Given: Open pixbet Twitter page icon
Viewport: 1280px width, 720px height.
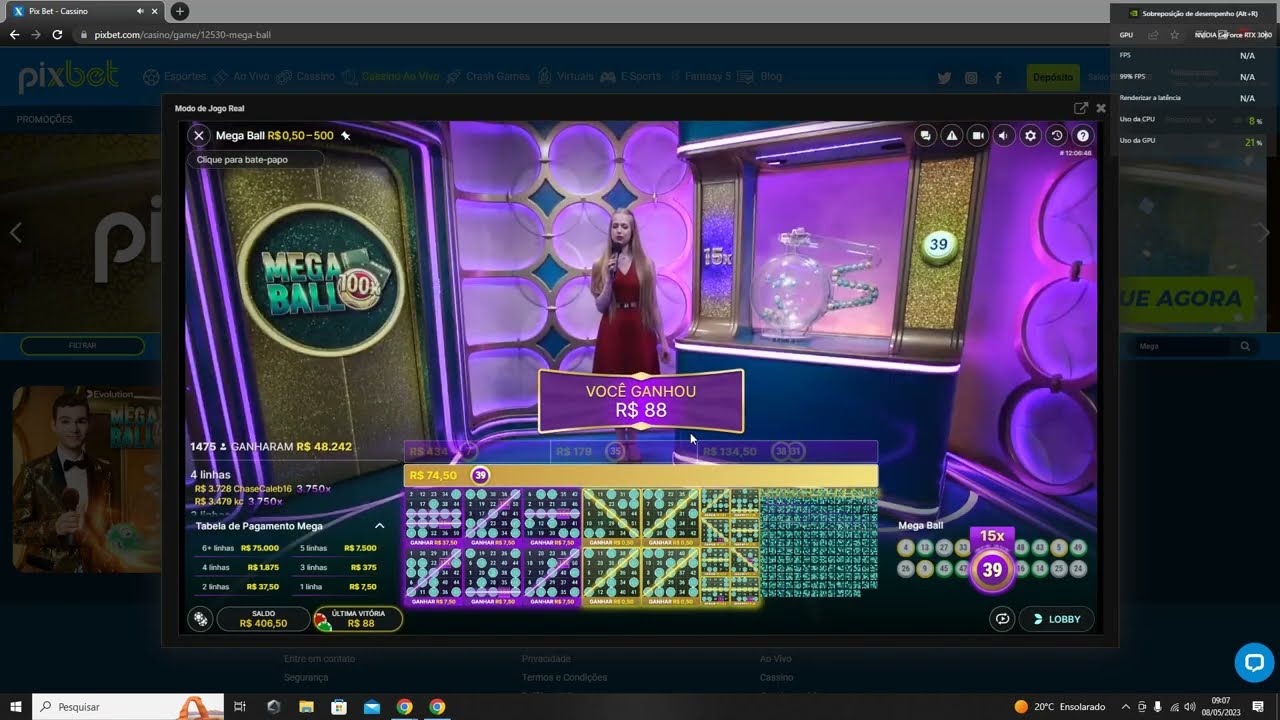Looking at the screenshot, I should tap(944, 77).
